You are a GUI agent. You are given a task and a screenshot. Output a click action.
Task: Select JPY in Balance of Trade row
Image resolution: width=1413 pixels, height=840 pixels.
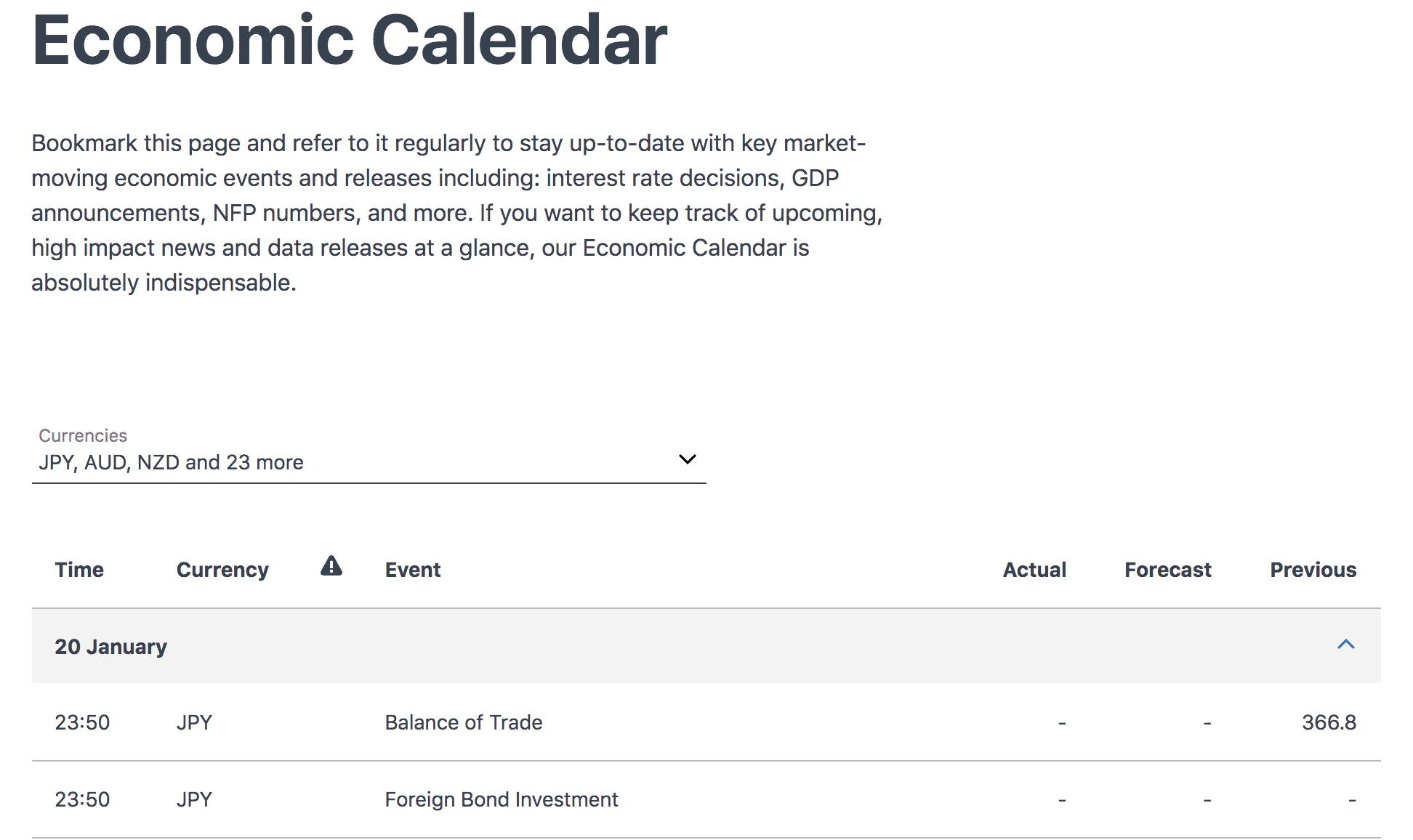194,722
